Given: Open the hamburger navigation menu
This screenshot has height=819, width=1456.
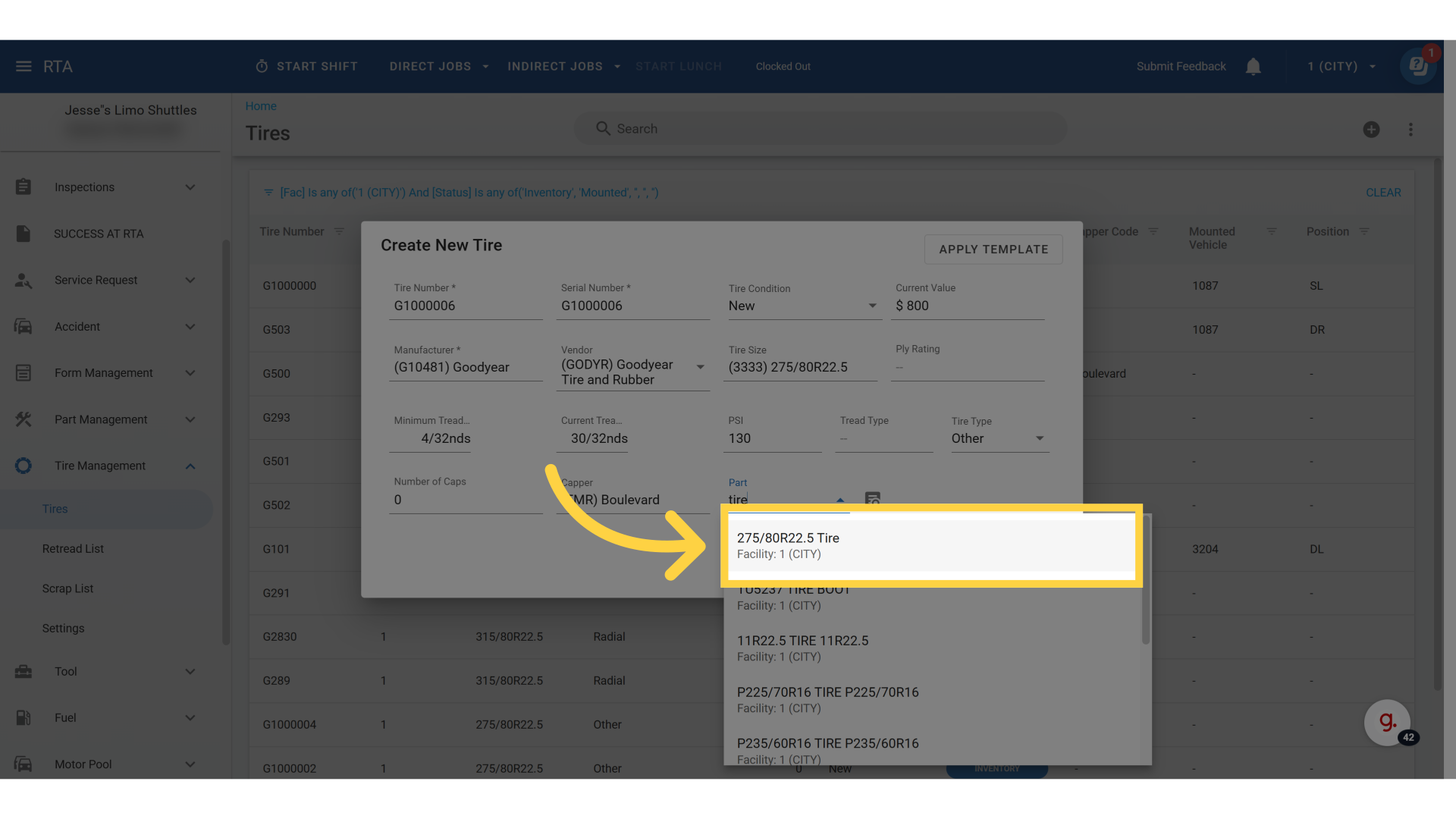Looking at the screenshot, I should 24,67.
